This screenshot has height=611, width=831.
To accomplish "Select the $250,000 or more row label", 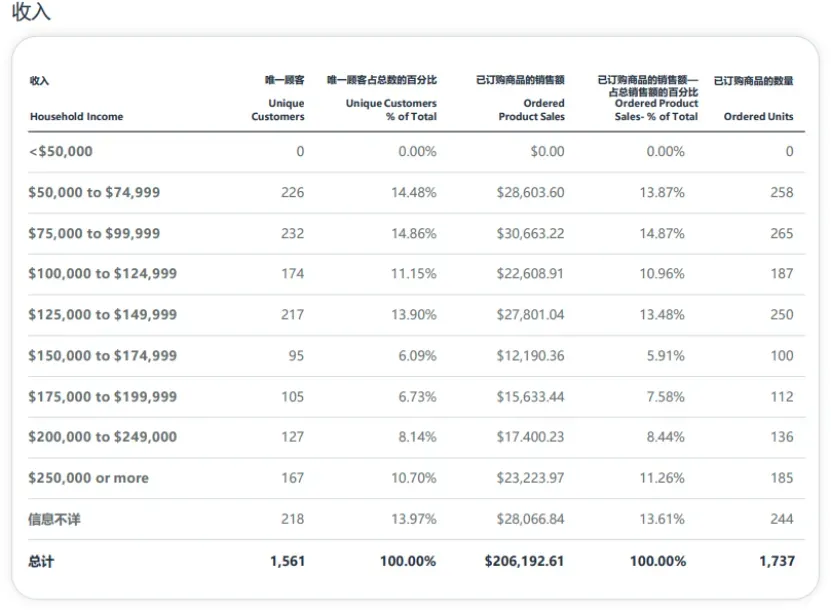I will (x=89, y=478).
